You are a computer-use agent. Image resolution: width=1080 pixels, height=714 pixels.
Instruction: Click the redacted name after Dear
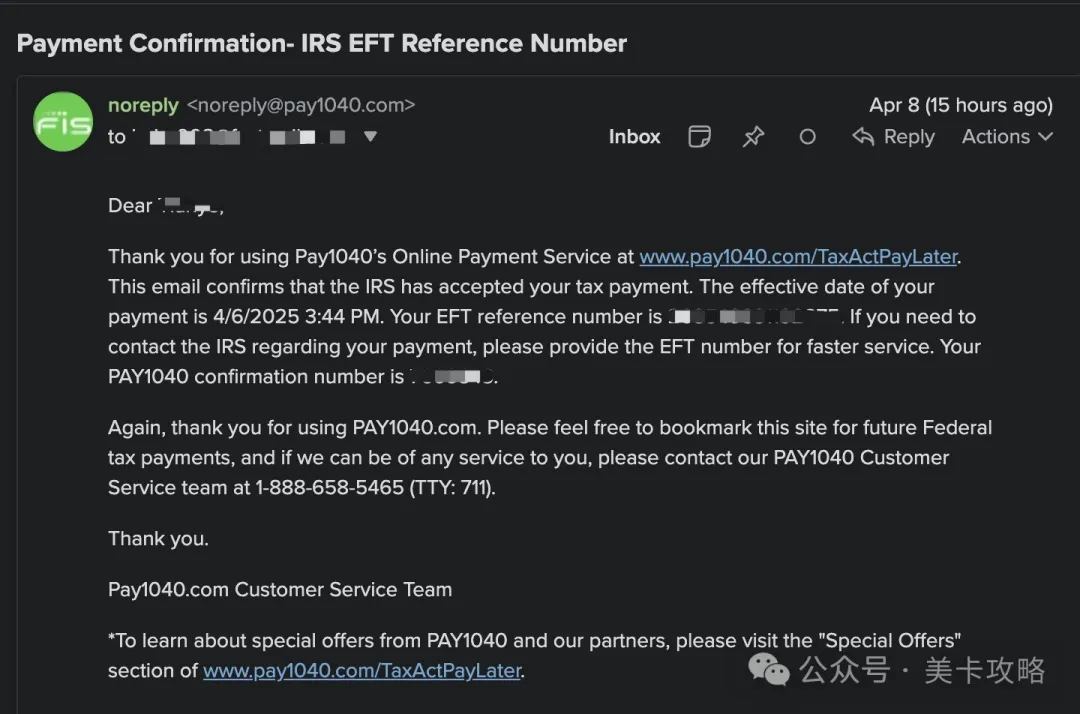click(188, 206)
